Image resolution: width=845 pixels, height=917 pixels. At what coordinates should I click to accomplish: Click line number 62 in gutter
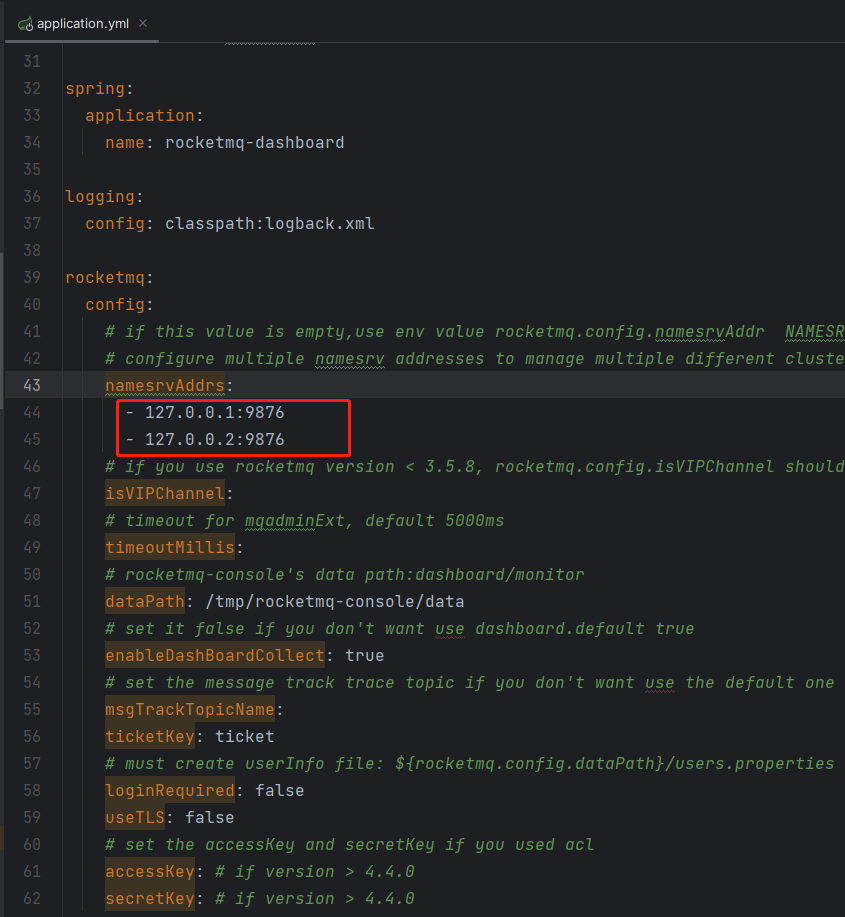[x=32, y=898]
